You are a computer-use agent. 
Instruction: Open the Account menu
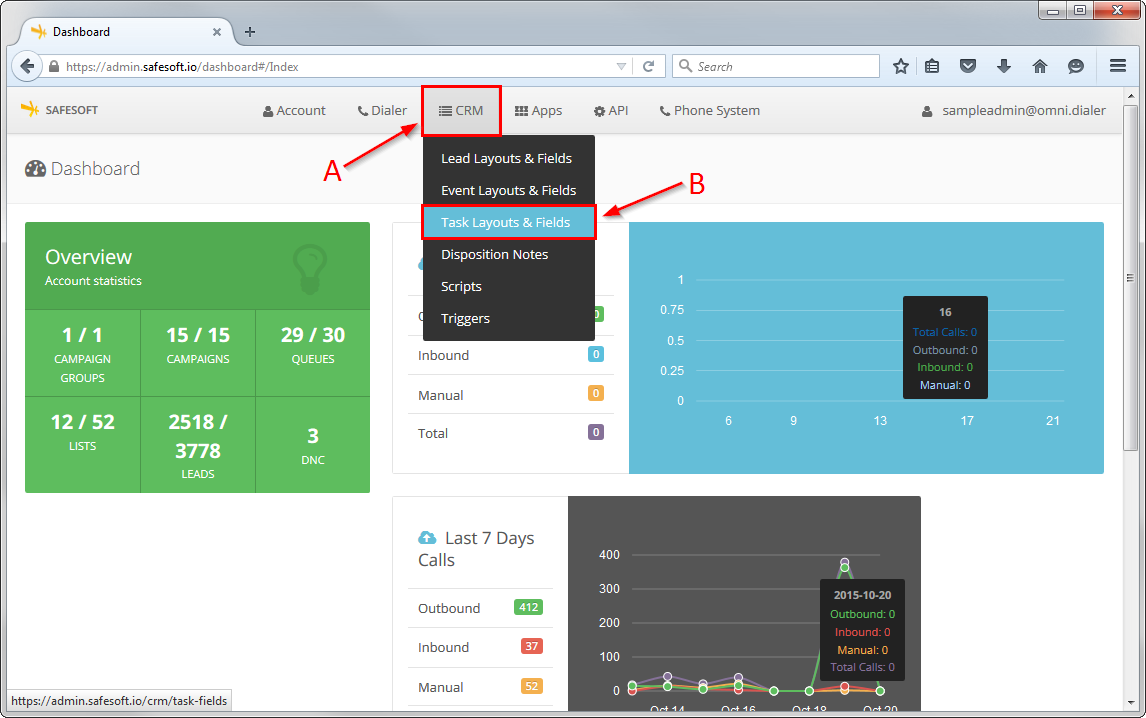(295, 110)
